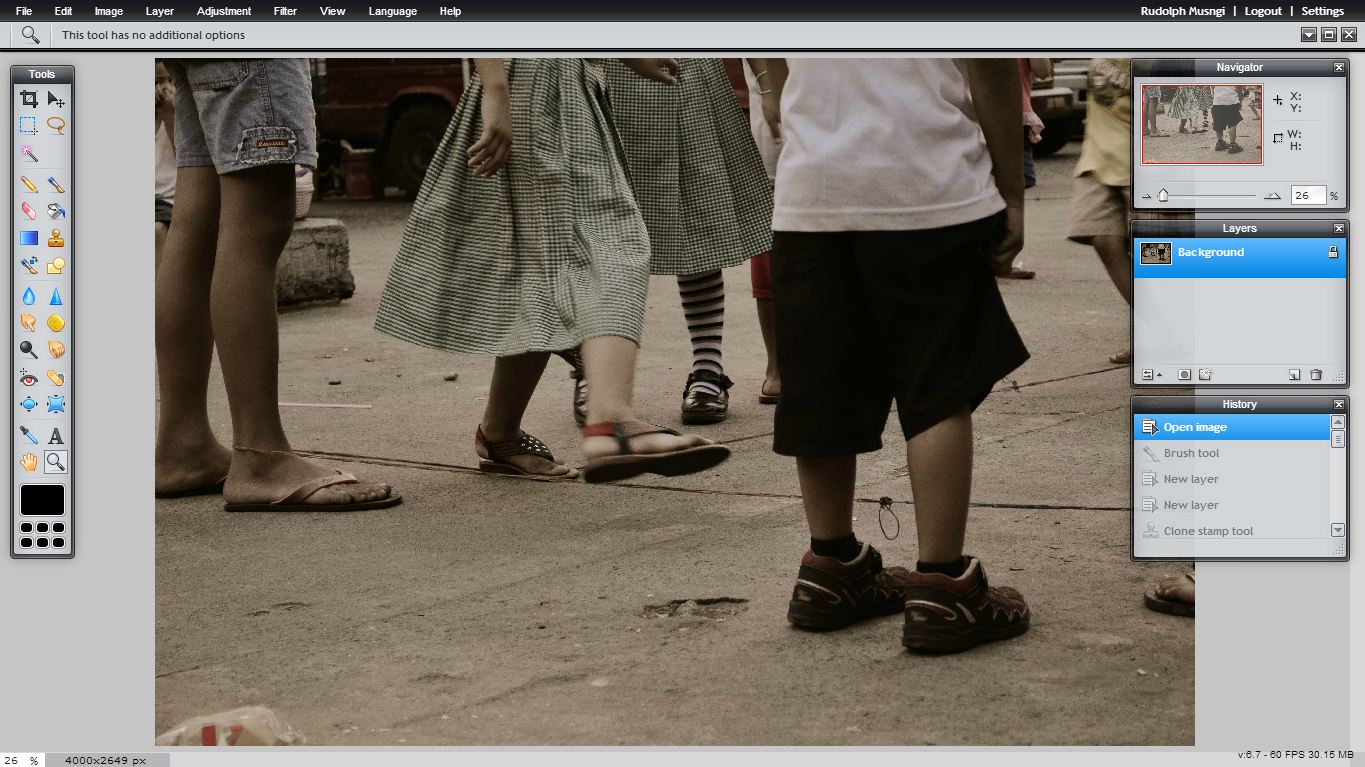Select the Lasso tool
The height and width of the screenshot is (767, 1365).
click(x=56, y=125)
